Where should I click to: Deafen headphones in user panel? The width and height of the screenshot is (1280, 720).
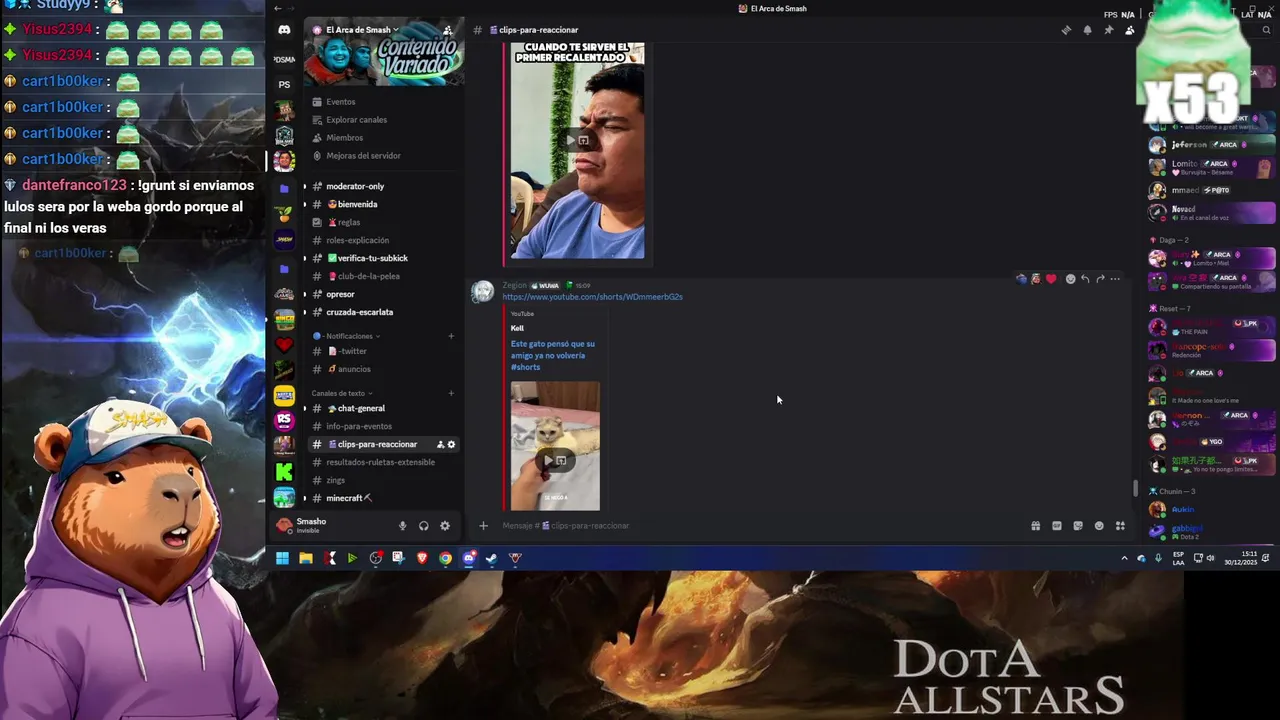[424, 526]
